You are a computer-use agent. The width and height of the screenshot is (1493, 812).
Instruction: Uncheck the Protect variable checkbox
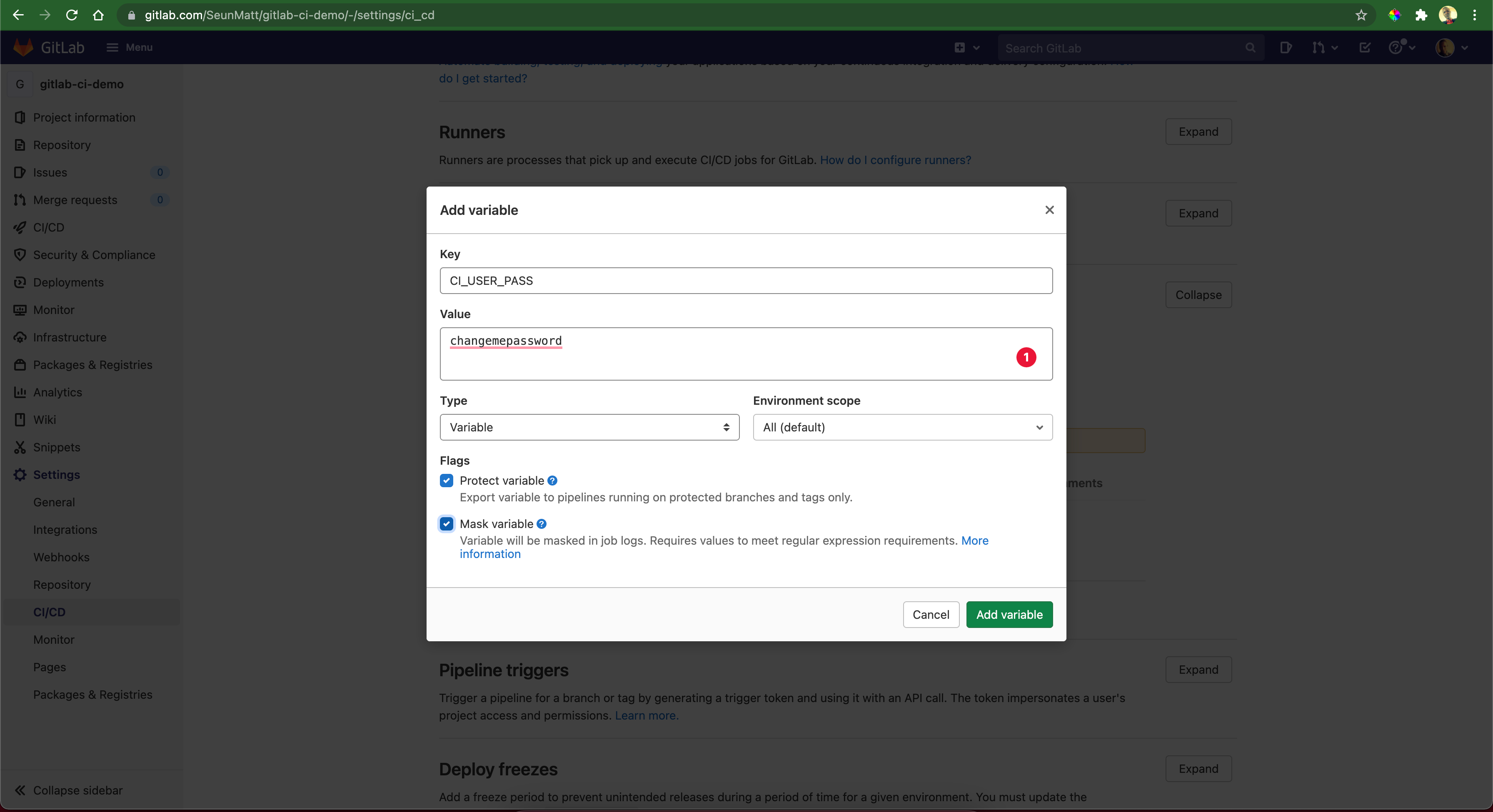pyautogui.click(x=446, y=481)
